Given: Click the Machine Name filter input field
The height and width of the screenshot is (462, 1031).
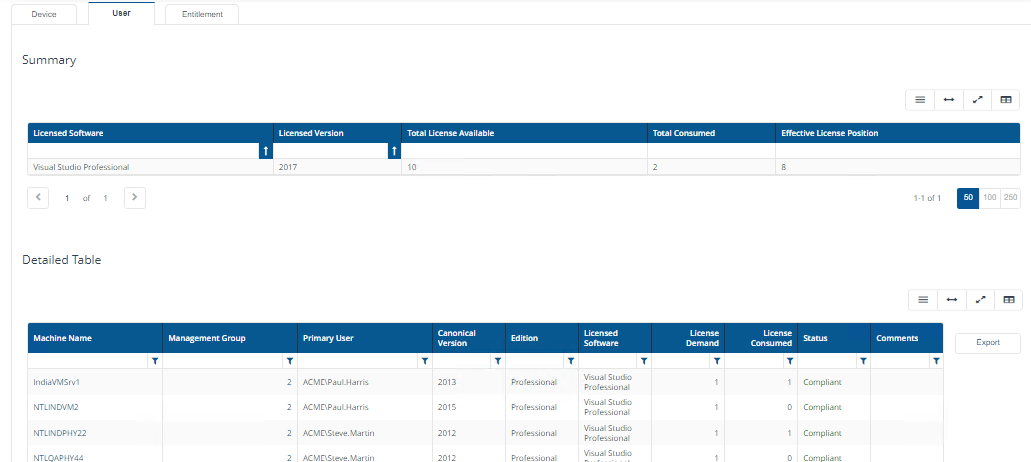Looking at the screenshot, I should coord(89,361).
